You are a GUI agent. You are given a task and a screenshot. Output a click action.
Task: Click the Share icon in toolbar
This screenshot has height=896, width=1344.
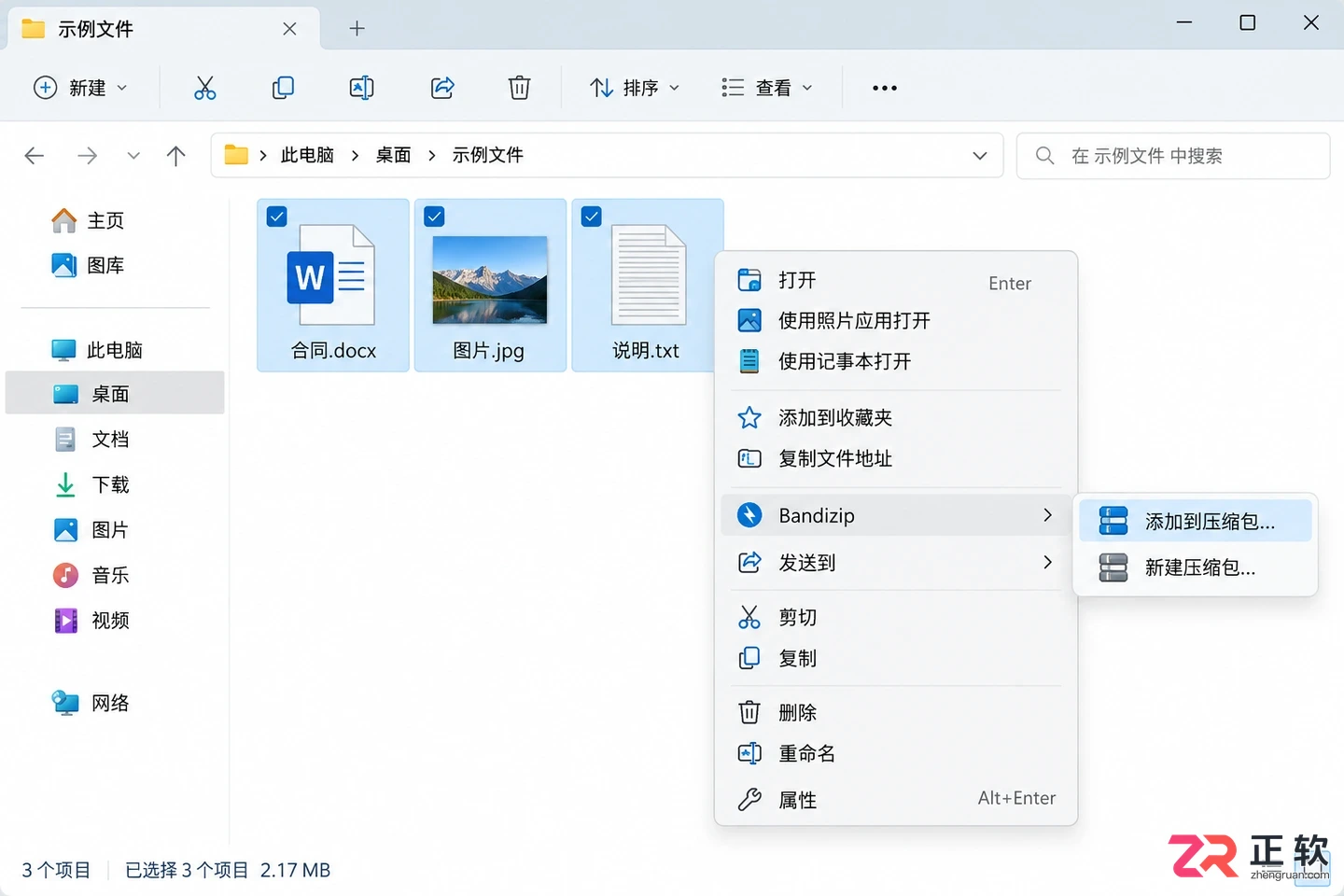coord(442,88)
